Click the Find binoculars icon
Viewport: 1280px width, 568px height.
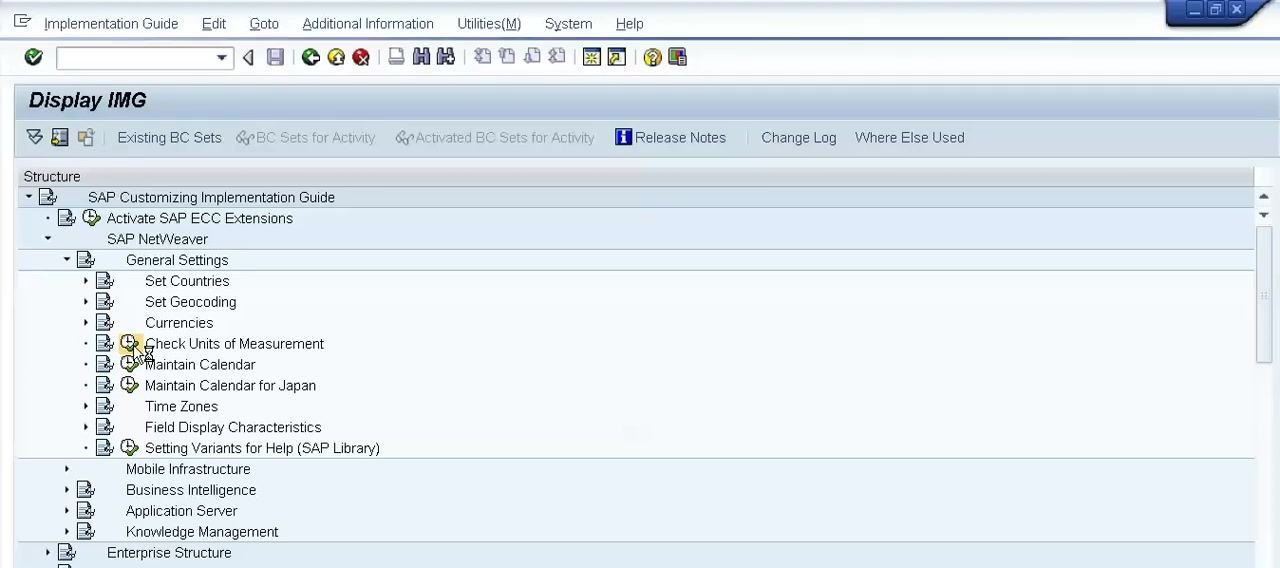click(421, 57)
